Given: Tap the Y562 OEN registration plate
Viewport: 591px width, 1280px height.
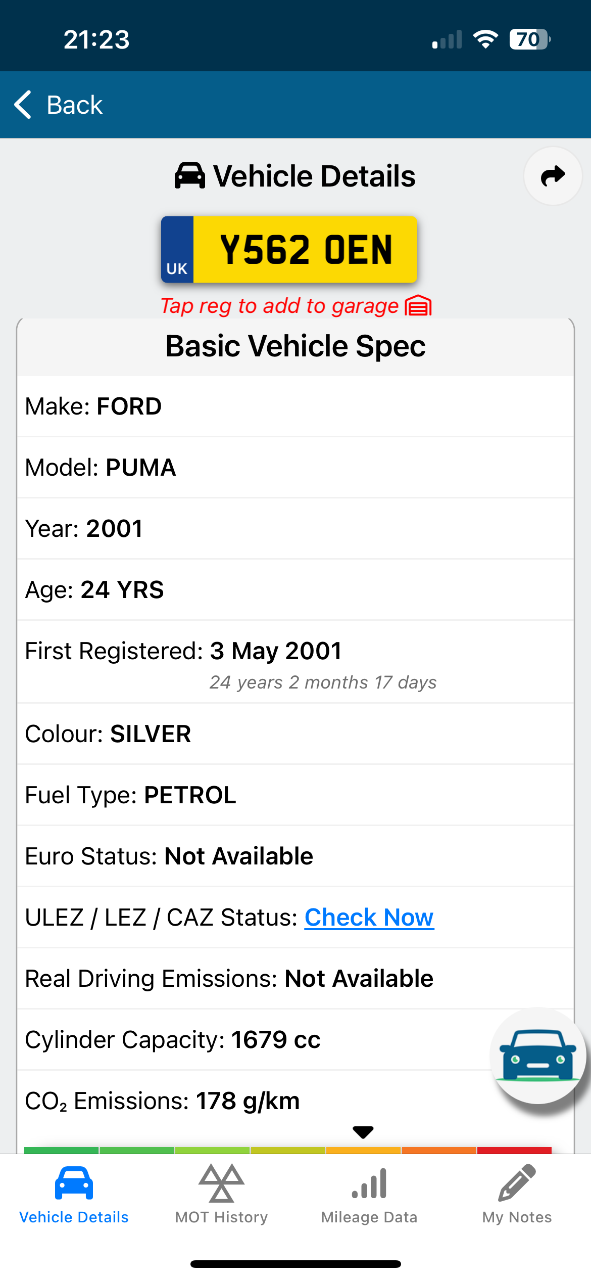Looking at the screenshot, I should point(289,250).
